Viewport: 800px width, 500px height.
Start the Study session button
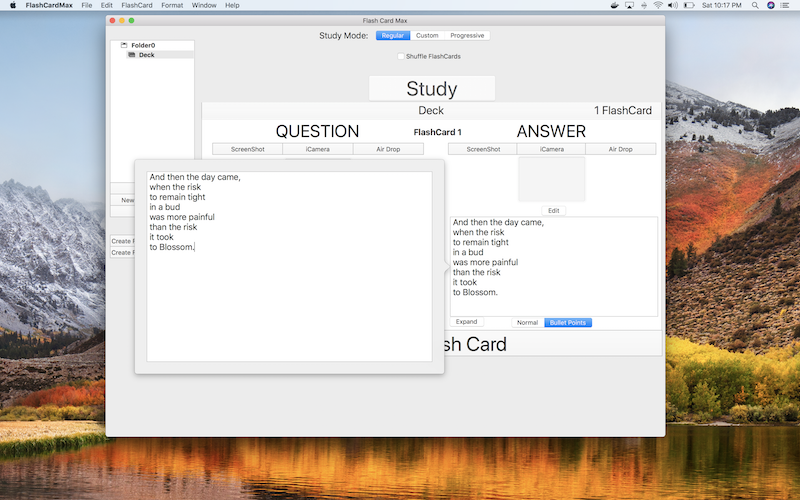point(432,89)
